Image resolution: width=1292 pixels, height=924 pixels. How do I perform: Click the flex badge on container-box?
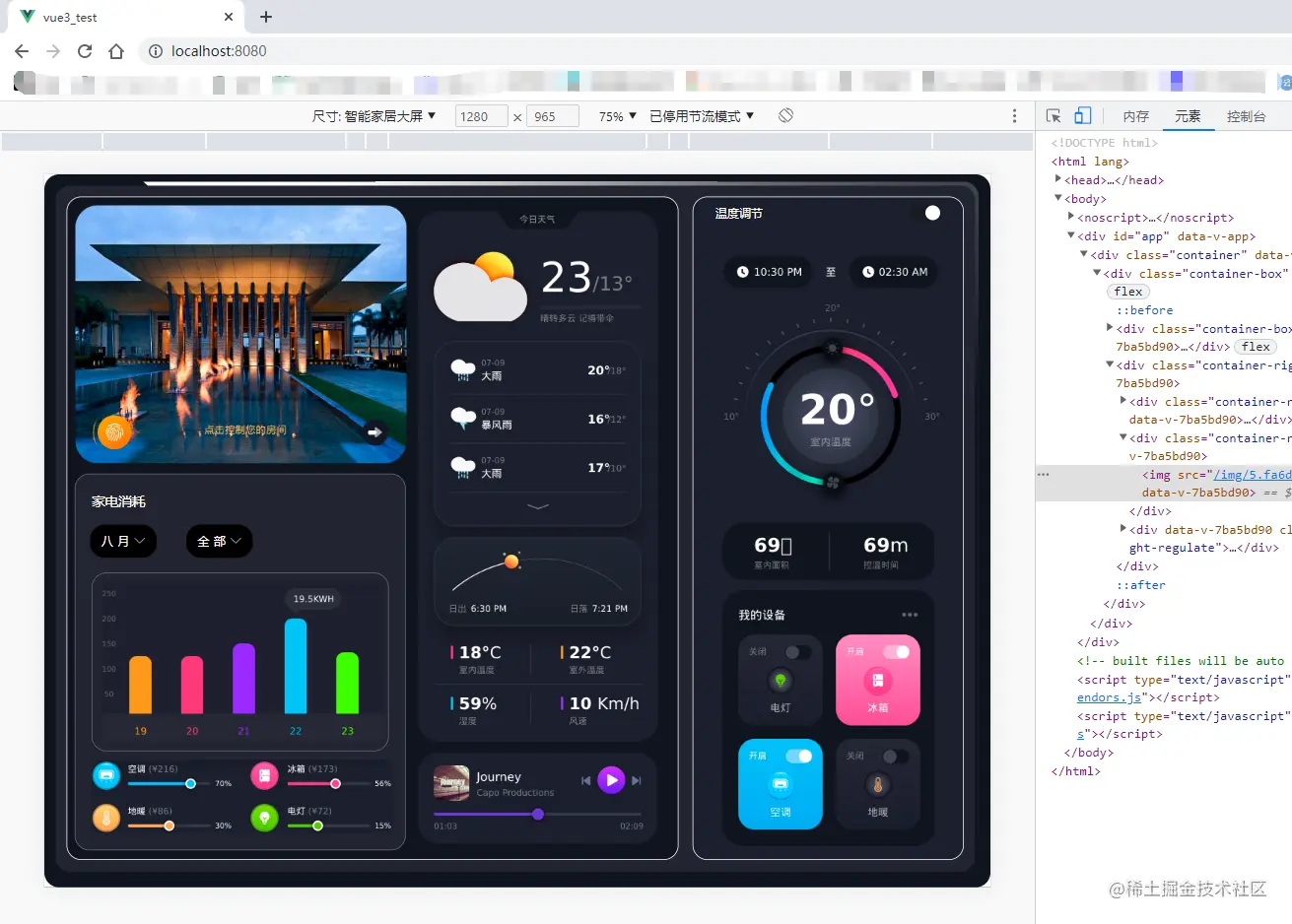pos(1128,292)
